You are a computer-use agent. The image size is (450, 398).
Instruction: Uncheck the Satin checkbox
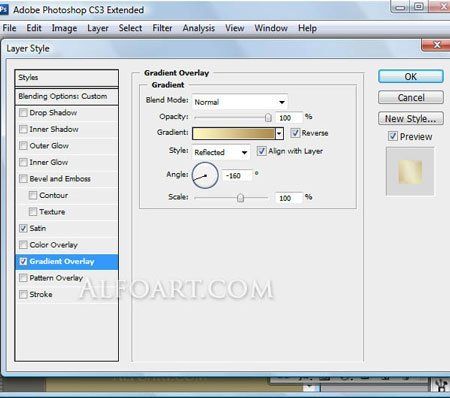[23, 228]
